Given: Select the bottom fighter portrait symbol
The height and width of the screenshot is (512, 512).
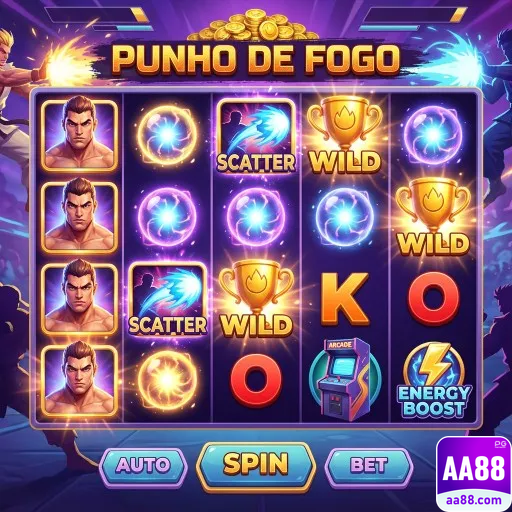Looking at the screenshot, I should click(79, 380).
